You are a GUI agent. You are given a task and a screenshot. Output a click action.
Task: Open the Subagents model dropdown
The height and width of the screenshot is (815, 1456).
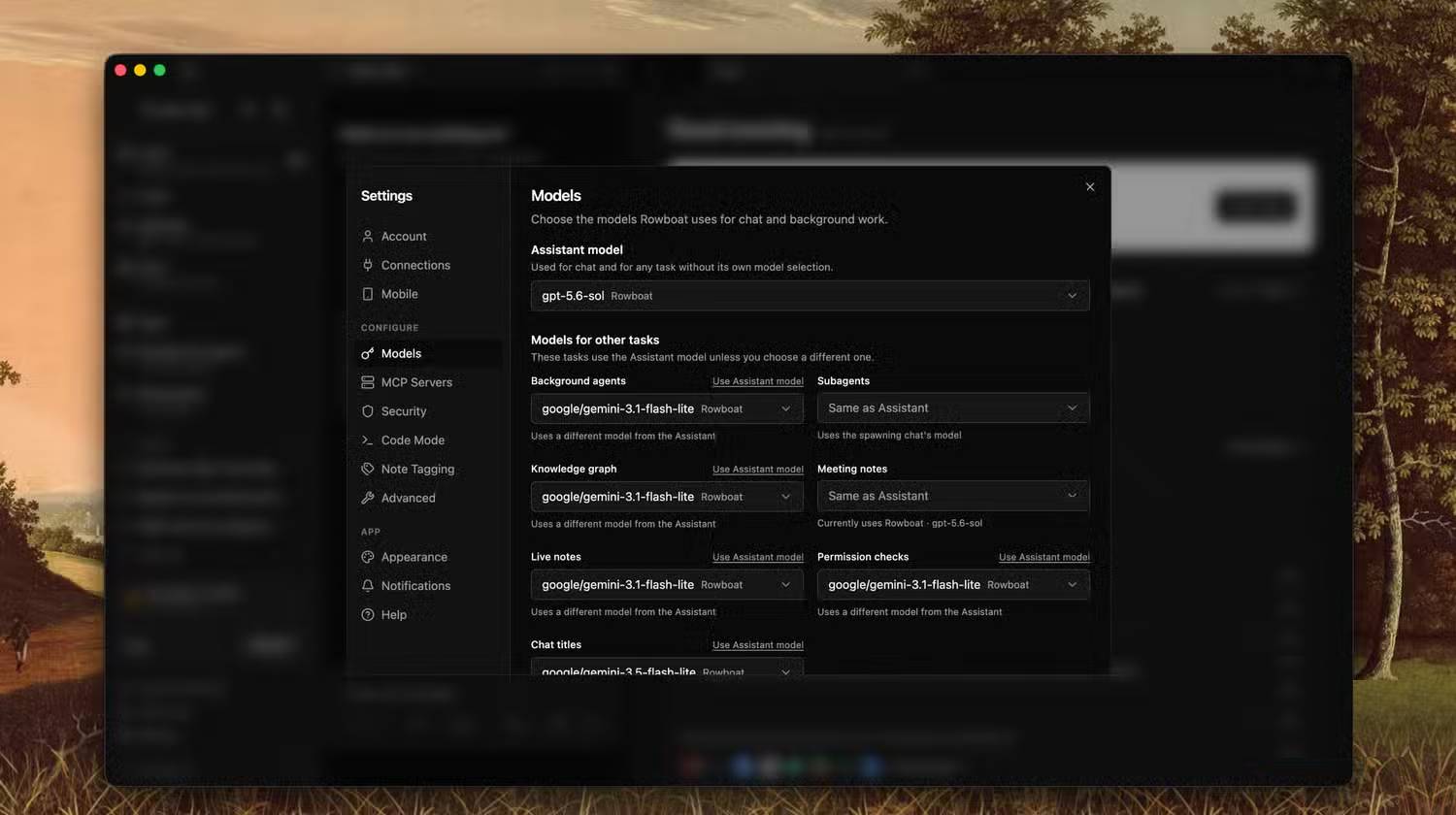pyautogui.click(x=953, y=408)
